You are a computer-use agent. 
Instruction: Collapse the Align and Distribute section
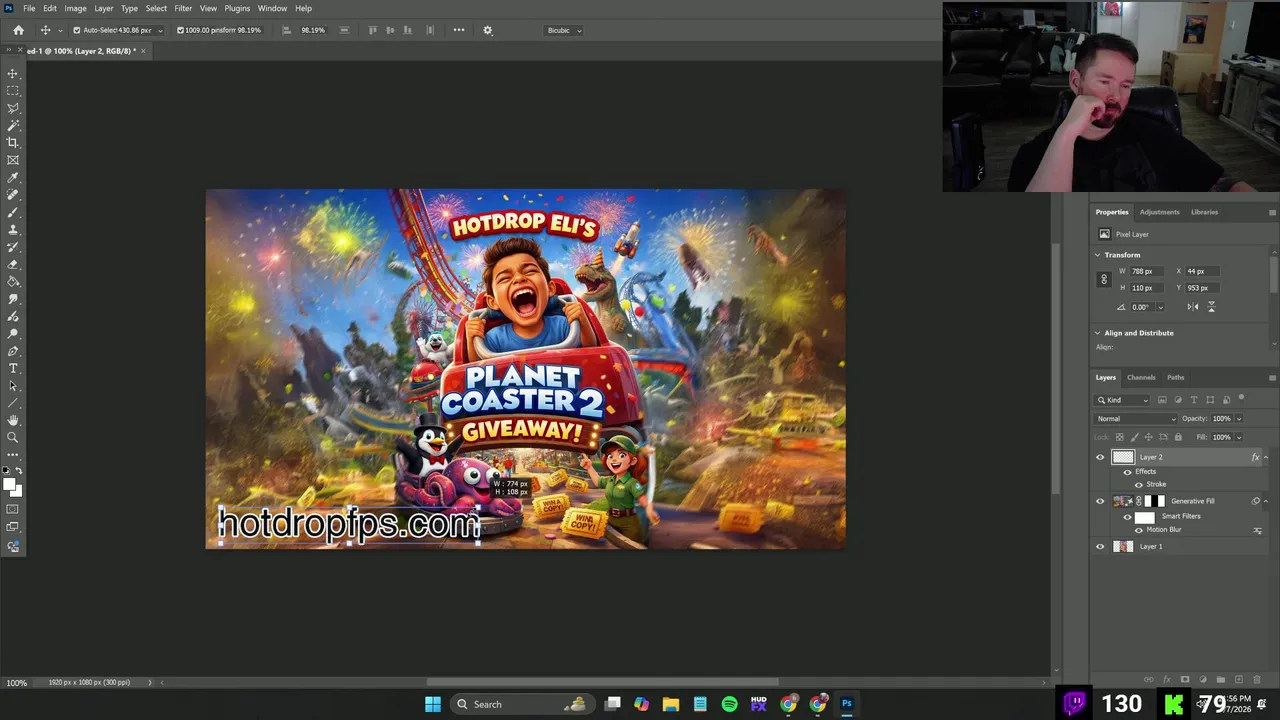(x=1097, y=333)
